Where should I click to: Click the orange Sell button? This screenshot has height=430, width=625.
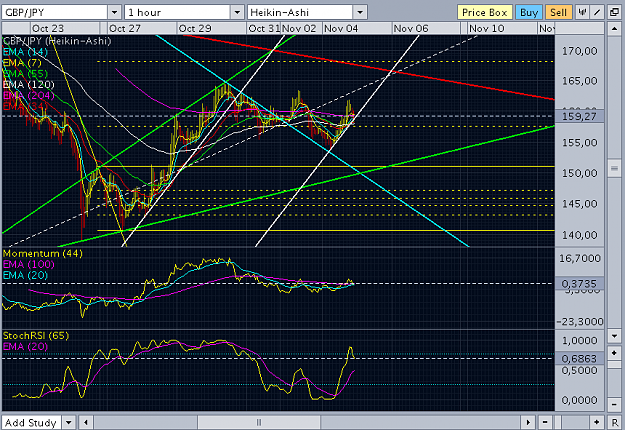click(558, 12)
